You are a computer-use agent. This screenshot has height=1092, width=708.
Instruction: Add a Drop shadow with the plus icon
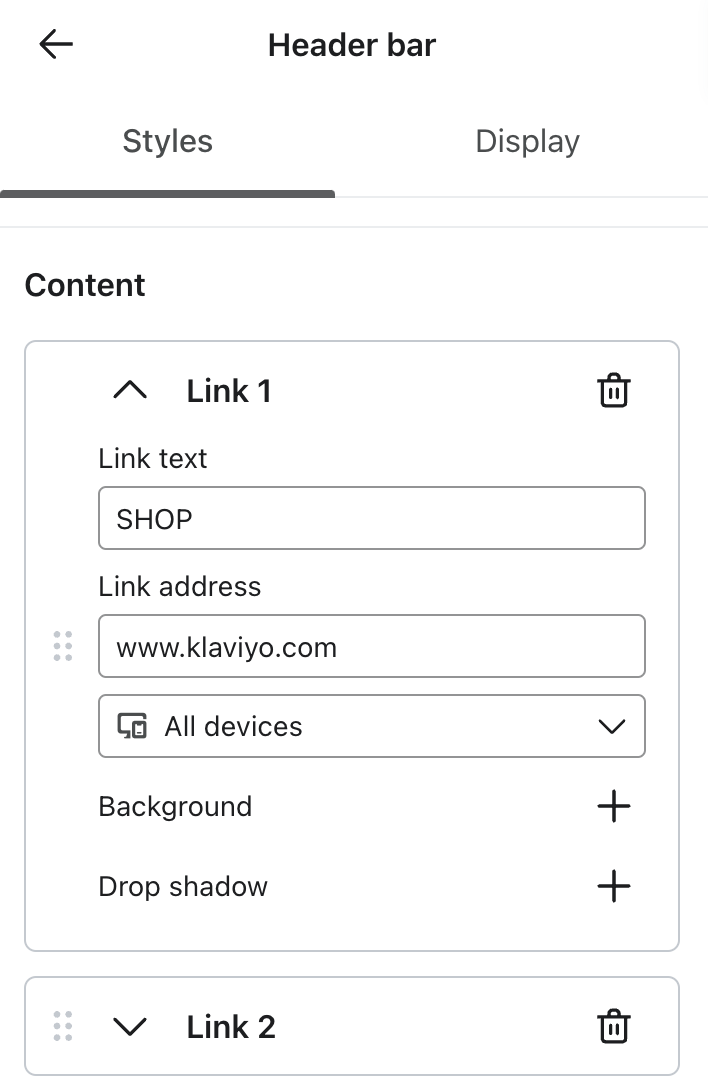click(x=614, y=886)
